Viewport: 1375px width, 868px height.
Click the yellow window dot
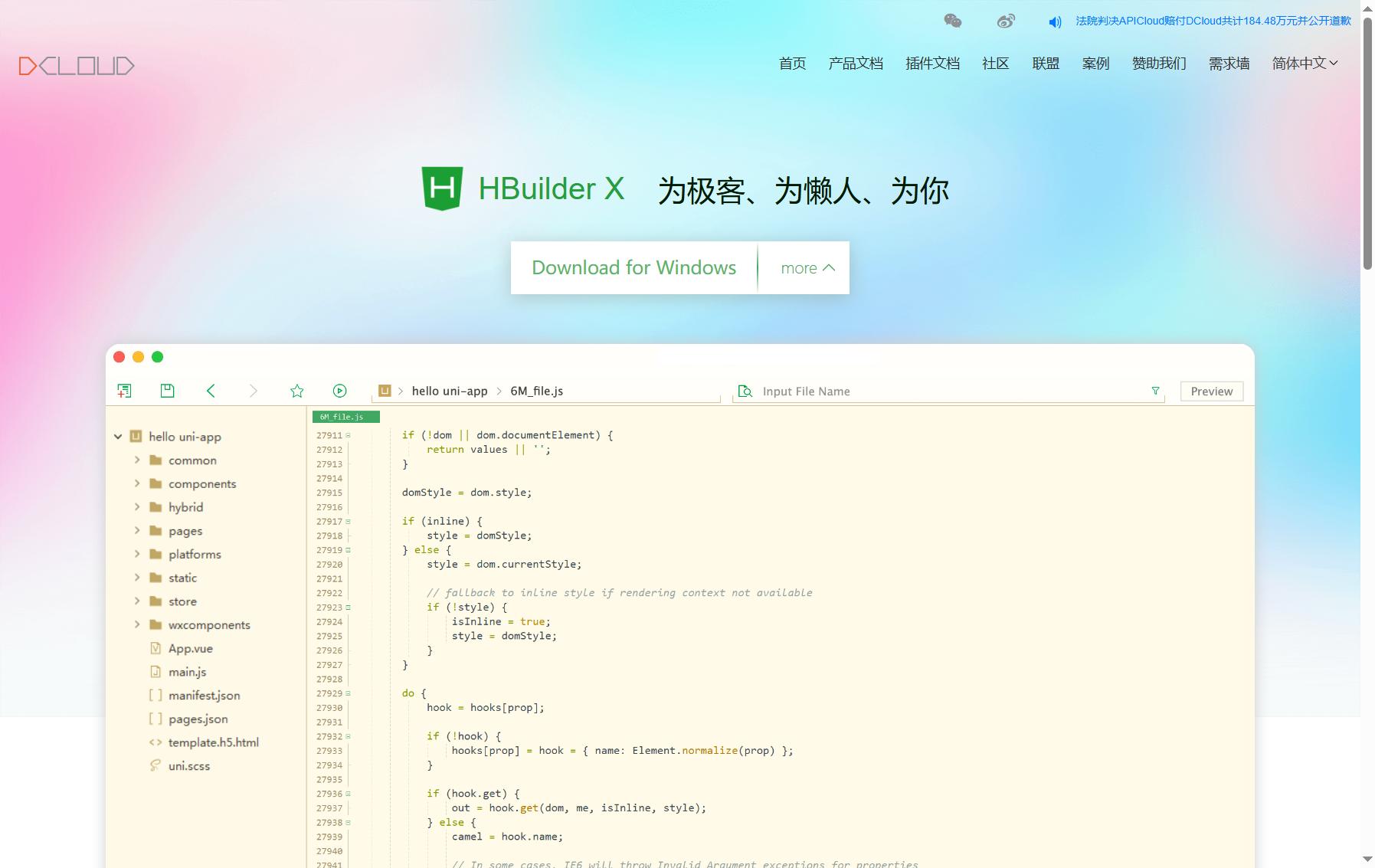point(139,356)
